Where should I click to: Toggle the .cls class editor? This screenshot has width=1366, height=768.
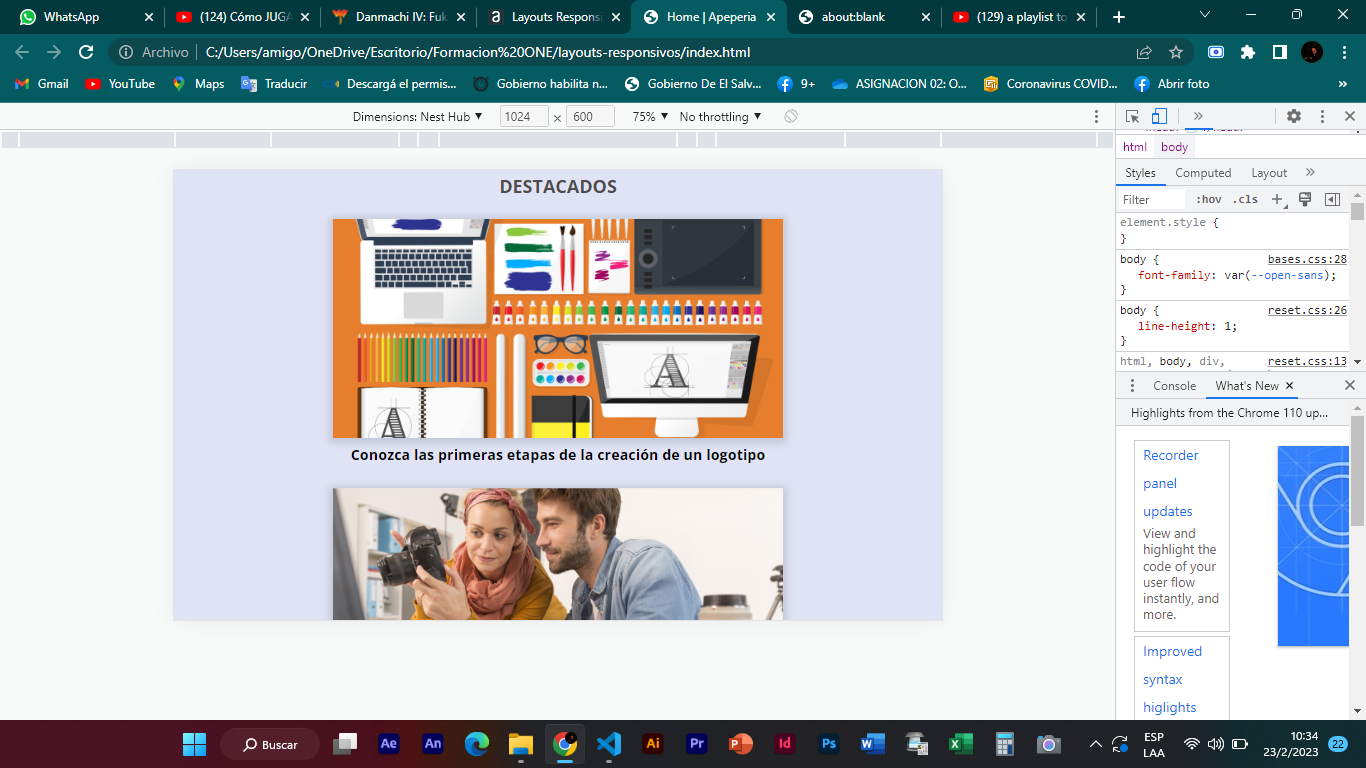coord(1245,199)
